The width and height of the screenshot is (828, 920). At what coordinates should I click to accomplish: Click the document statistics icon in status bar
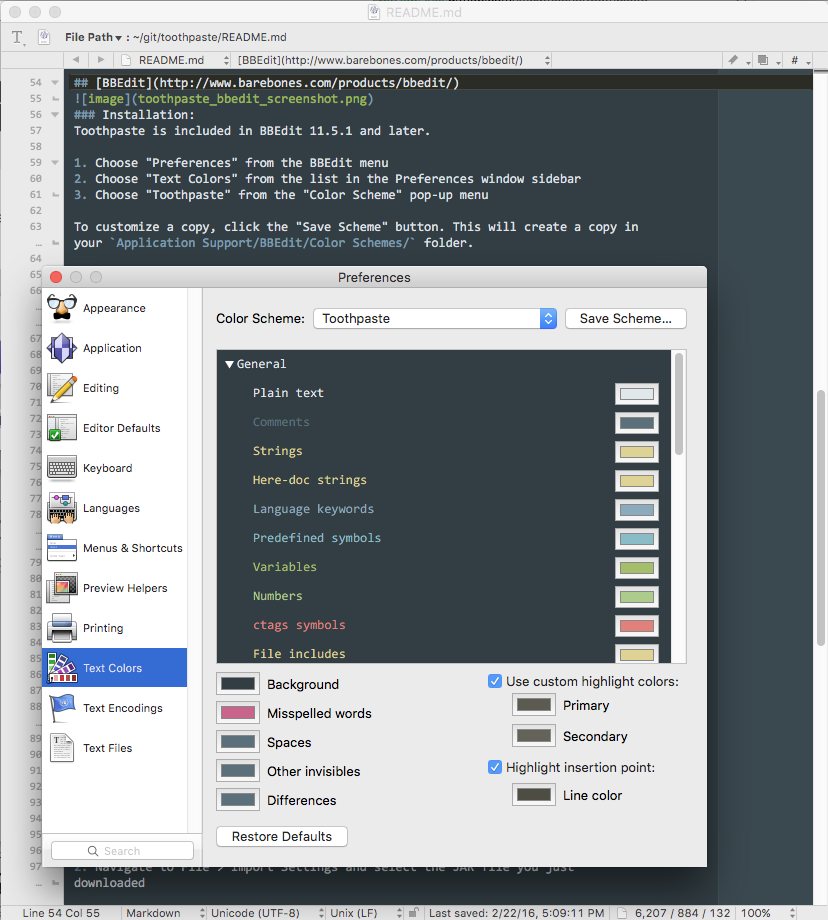coord(622,913)
